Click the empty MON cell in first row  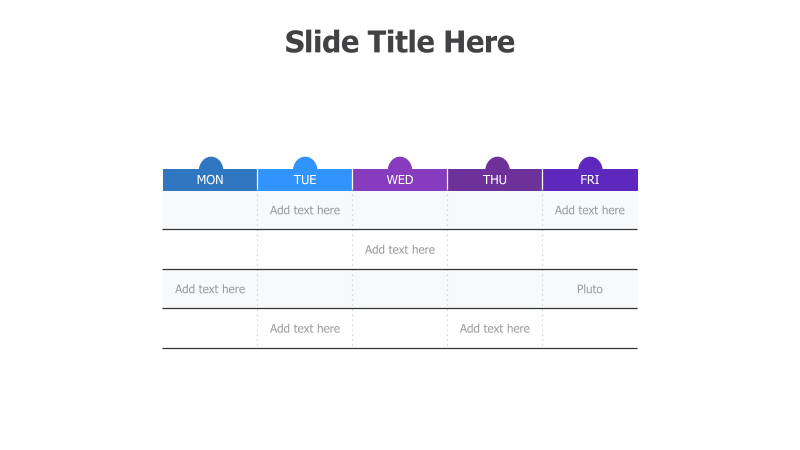210,210
